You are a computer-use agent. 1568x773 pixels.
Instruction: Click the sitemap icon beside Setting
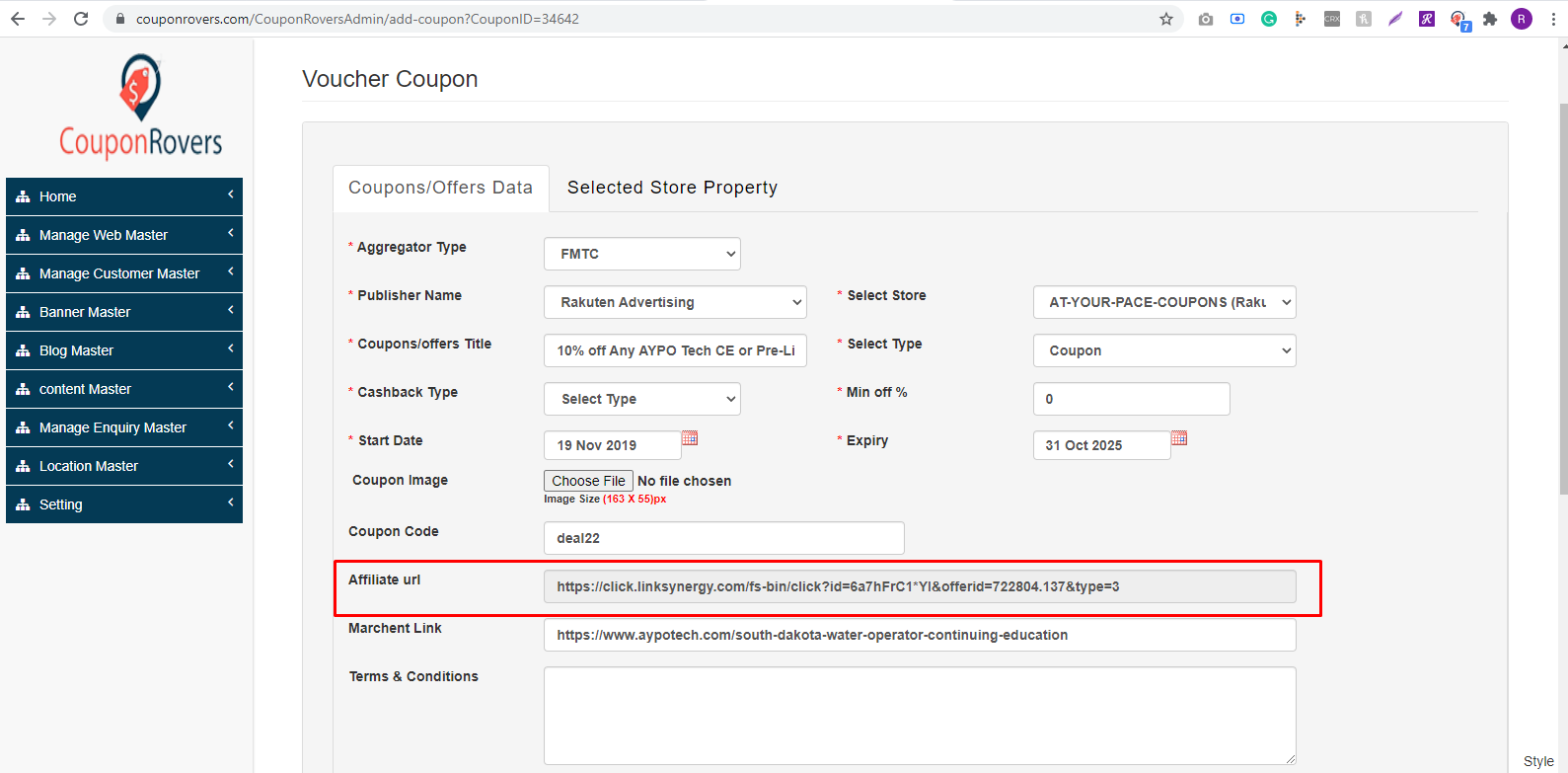[23, 504]
